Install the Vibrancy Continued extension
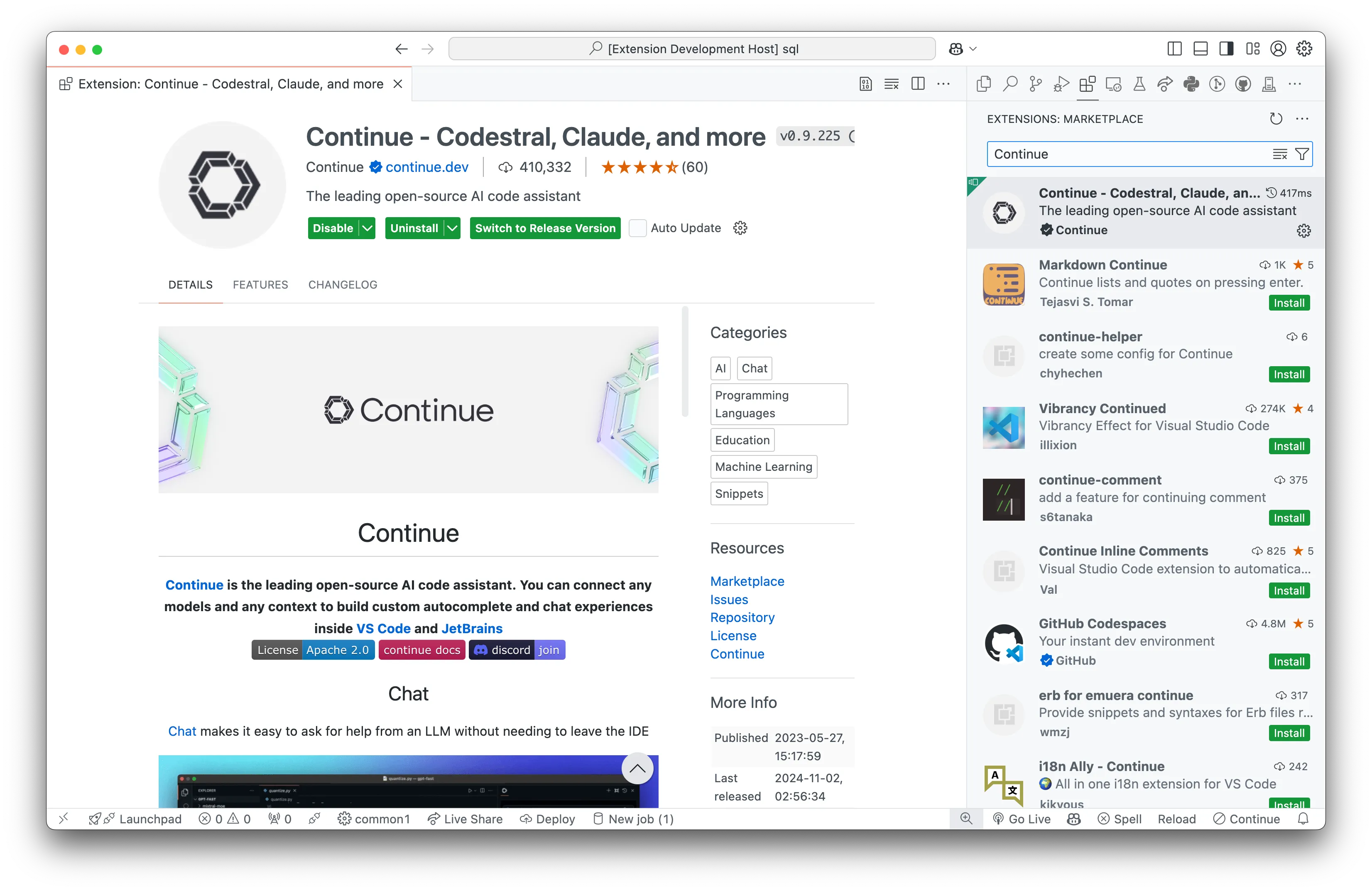Image resolution: width=1372 pixels, height=891 pixels. pos(1289,446)
